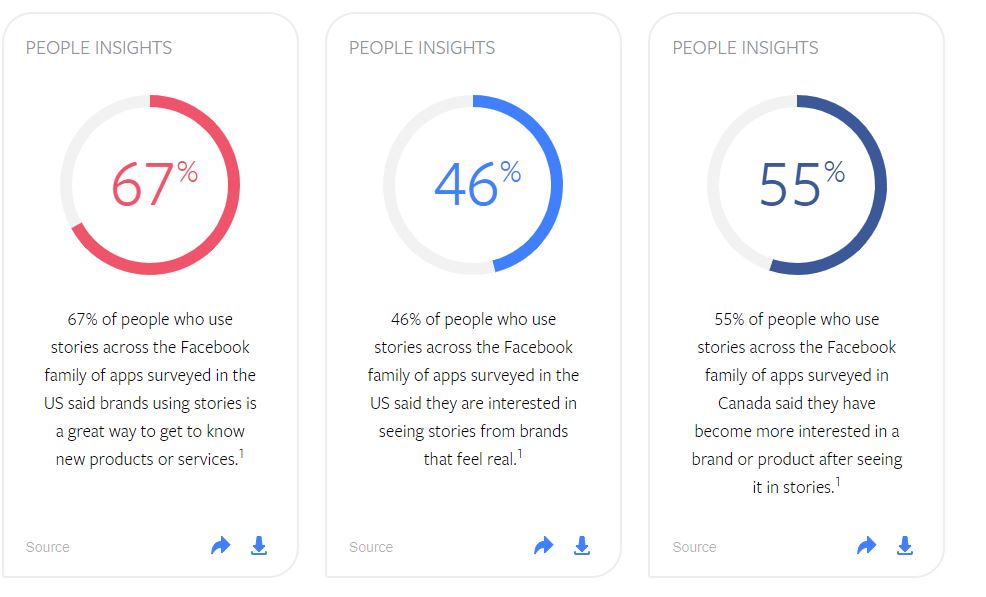The height and width of the screenshot is (597, 986).
Task: Select People Insights heading on second card
Action: [422, 48]
